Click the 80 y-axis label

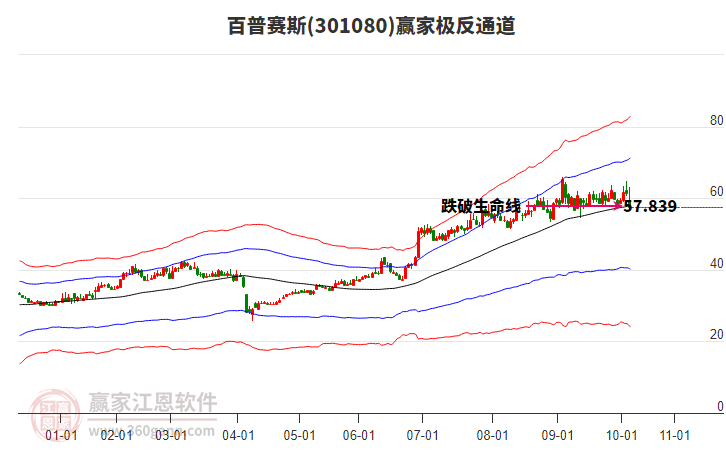point(716,120)
